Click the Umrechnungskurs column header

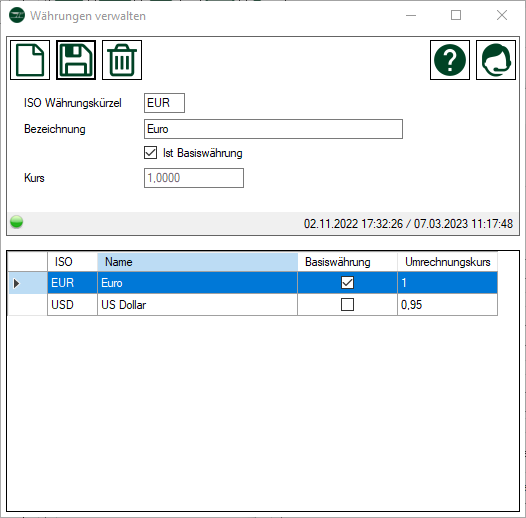[x=447, y=262]
